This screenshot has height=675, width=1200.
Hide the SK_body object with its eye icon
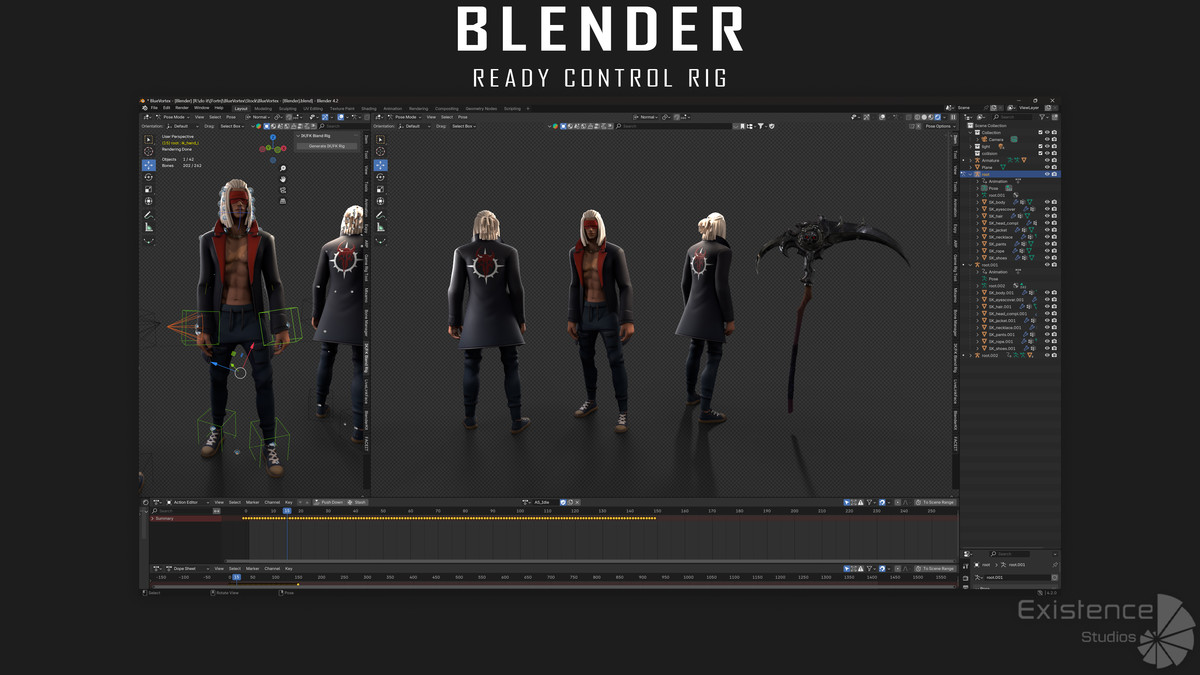(1047, 202)
